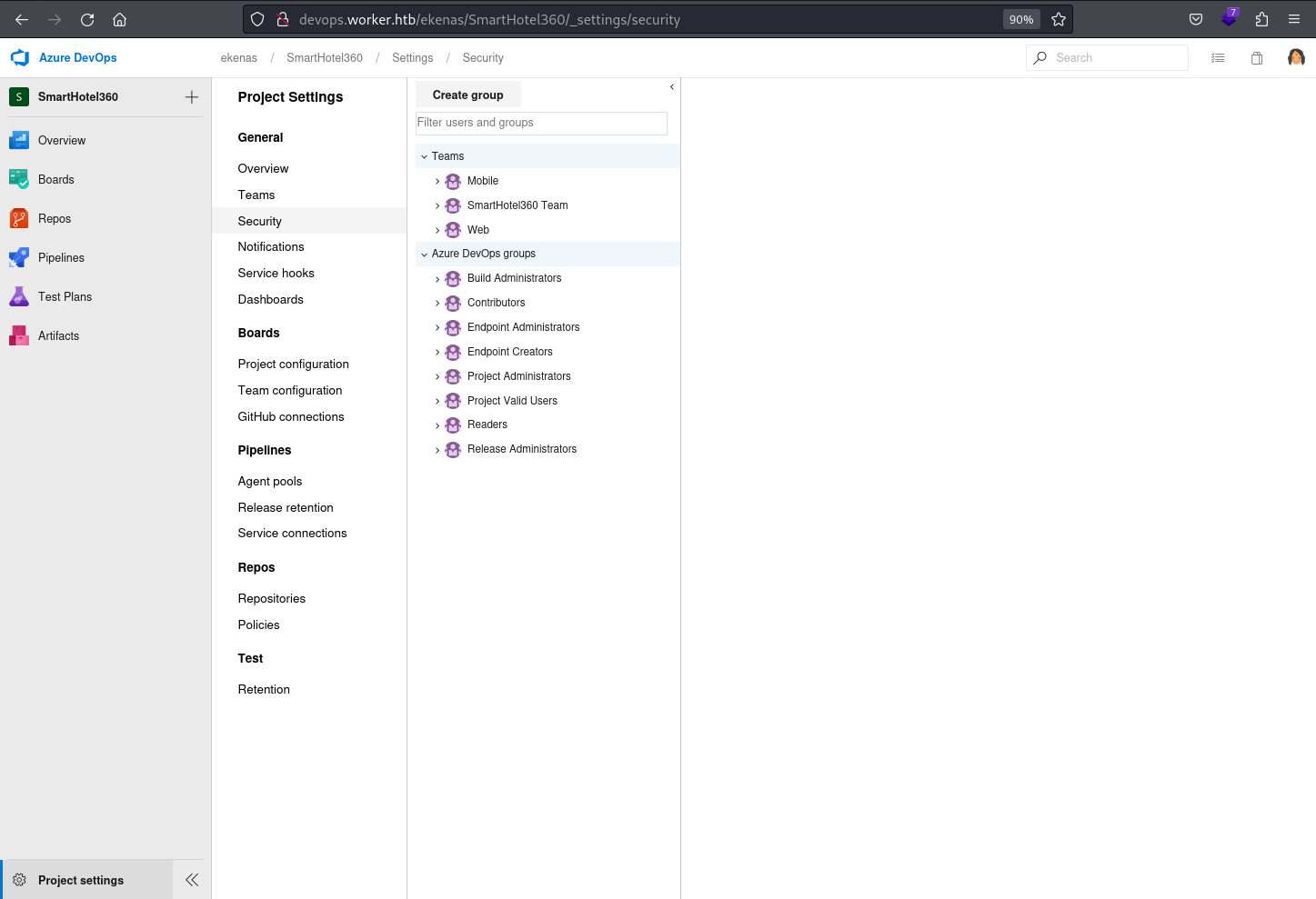
Task: Open Overview in the left project sidebar
Action: (x=62, y=140)
